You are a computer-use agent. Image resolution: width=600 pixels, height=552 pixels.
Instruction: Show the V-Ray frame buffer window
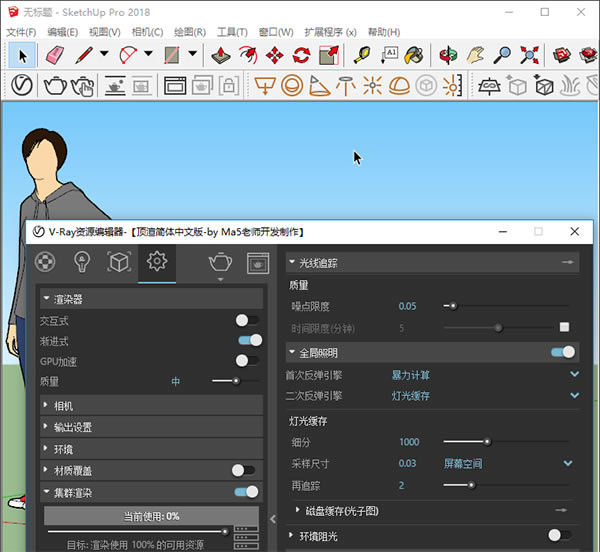[175, 85]
